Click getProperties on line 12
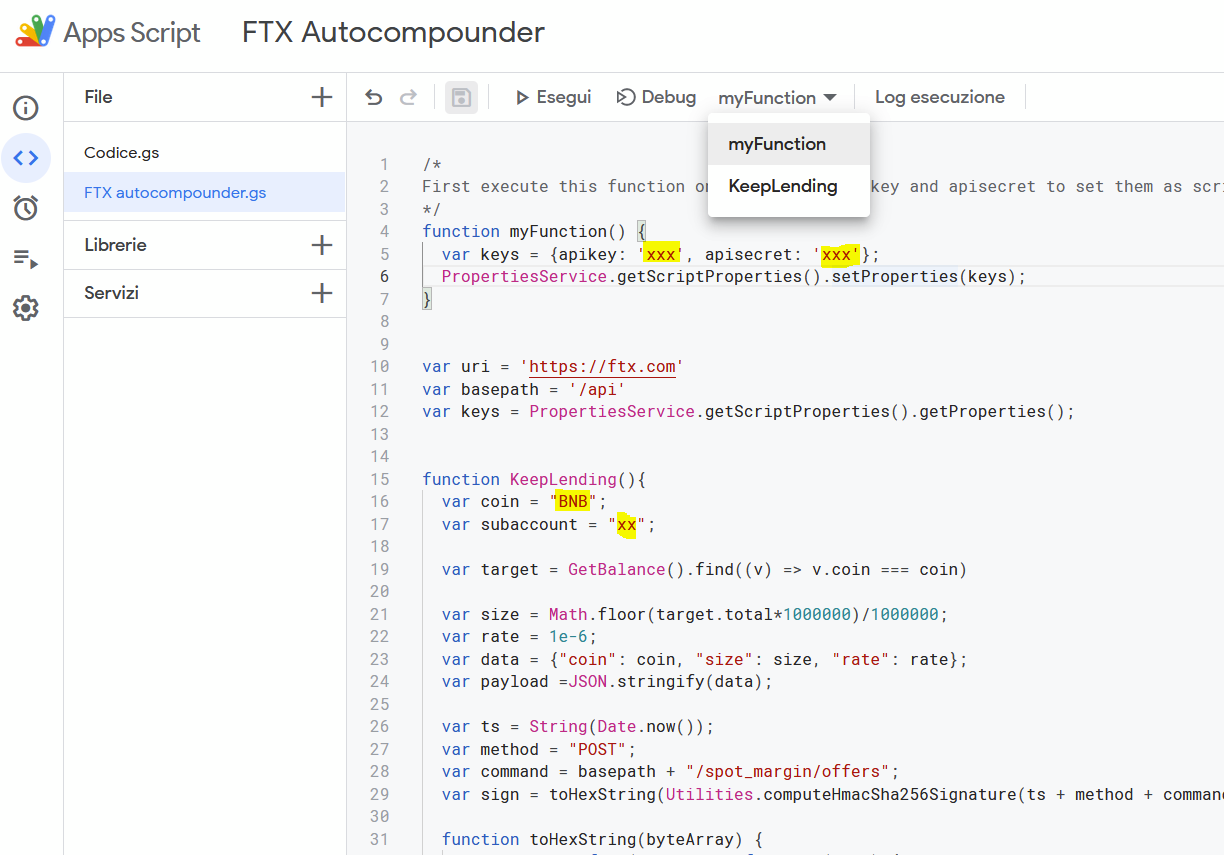The width and height of the screenshot is (1224, 855). coord(966,411)
